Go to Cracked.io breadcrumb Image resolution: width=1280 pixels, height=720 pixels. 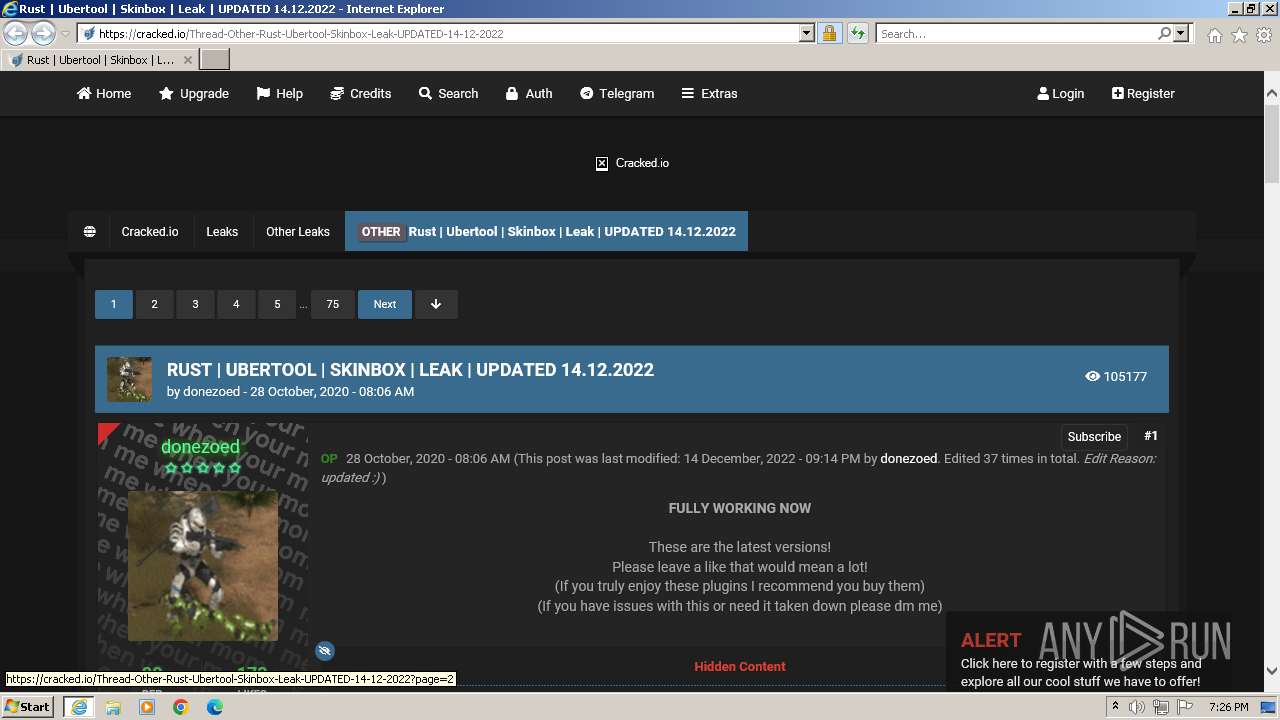150,231
